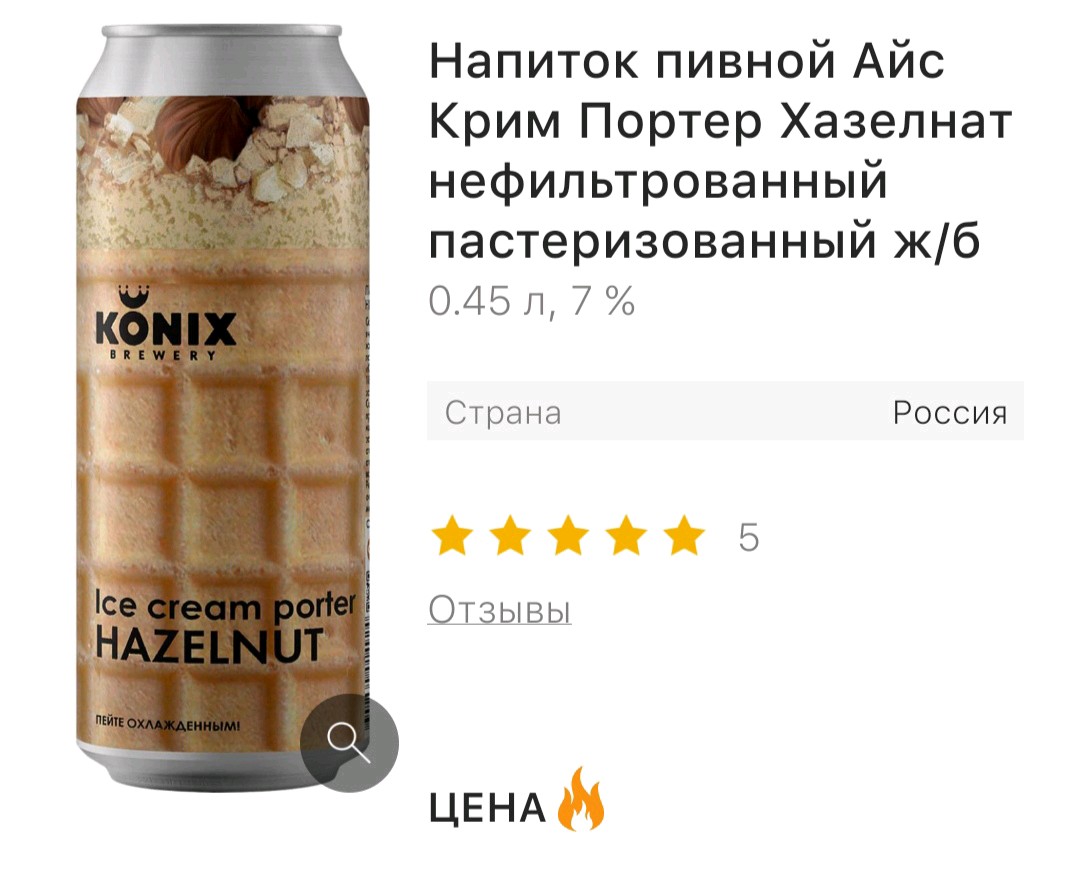Click the first rating star
The image size is (1080, 876).
[452, 535]
